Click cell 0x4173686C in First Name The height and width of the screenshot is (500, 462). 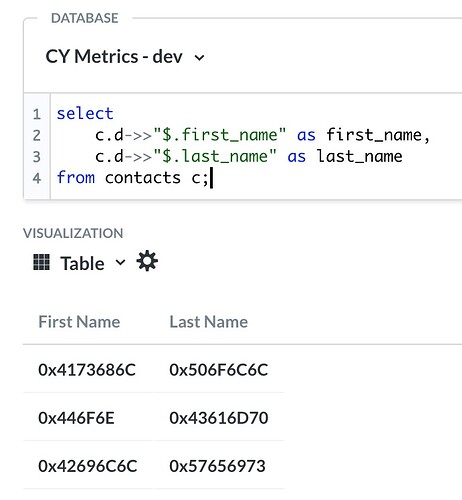coord(87,370)
